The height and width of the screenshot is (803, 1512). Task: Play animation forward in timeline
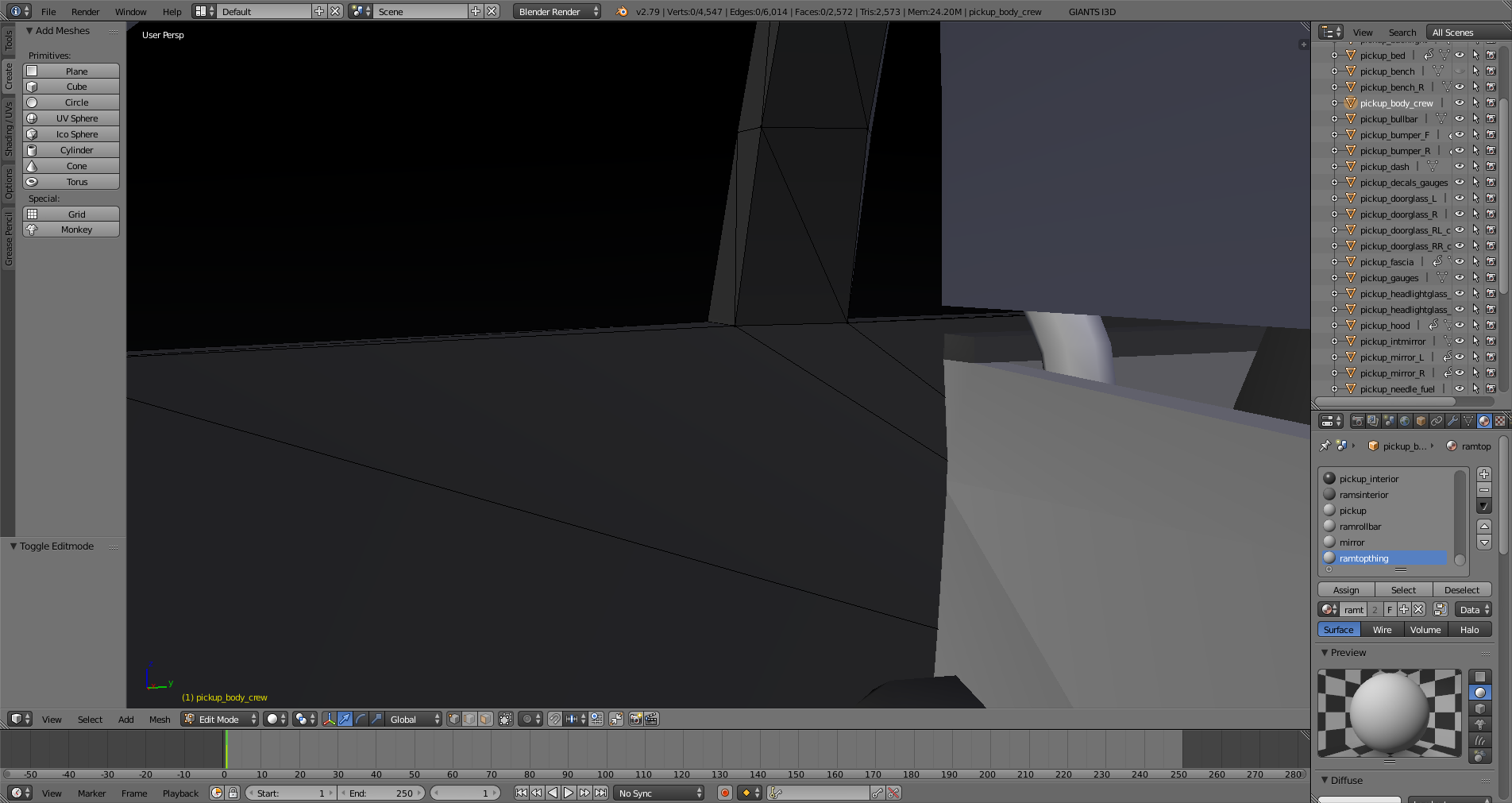click(x=569, y=793)
